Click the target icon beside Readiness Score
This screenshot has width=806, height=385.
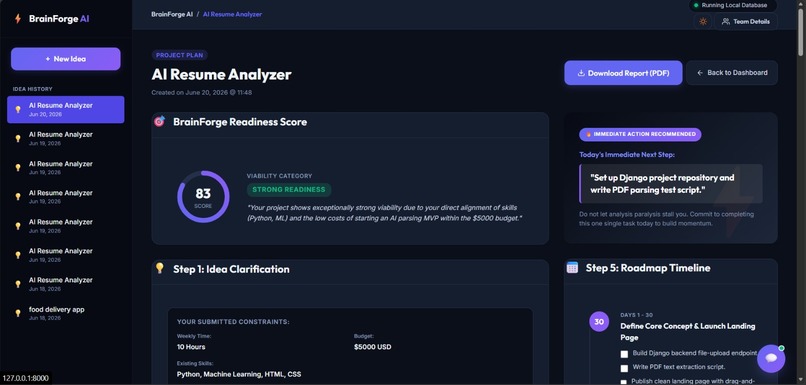point(159,122)
